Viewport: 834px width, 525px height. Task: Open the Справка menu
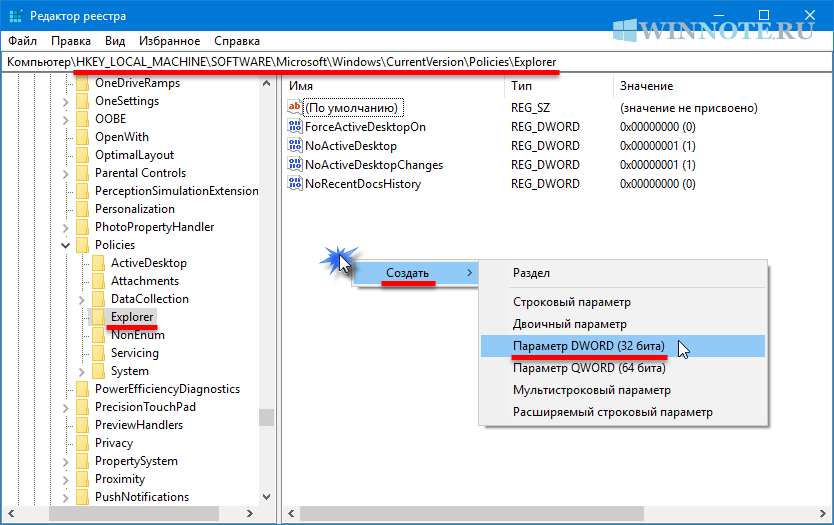(237, 41)
